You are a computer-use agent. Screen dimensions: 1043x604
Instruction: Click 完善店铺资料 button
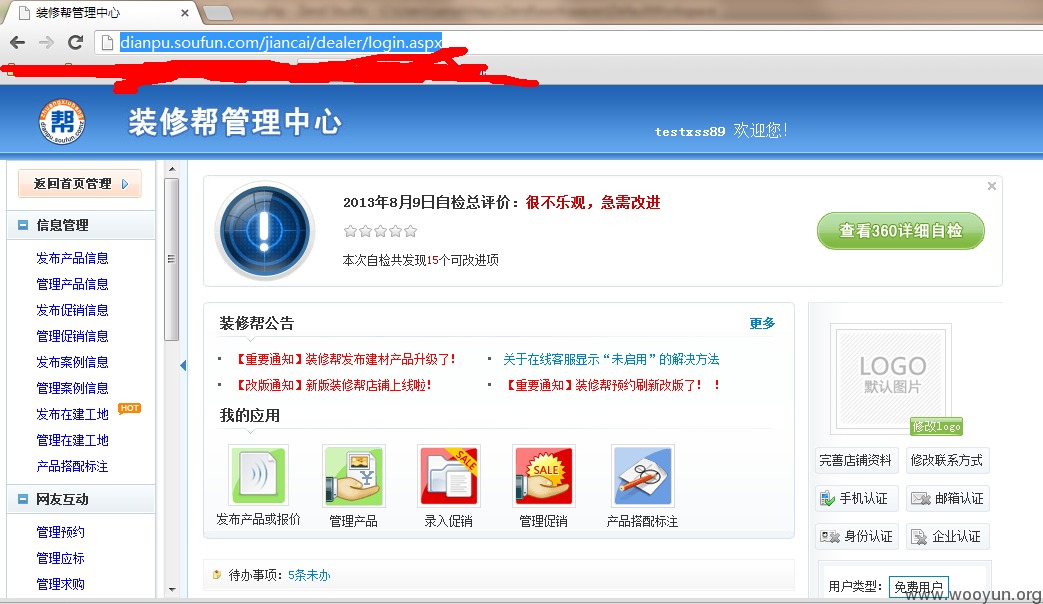(x=856, y=460)
